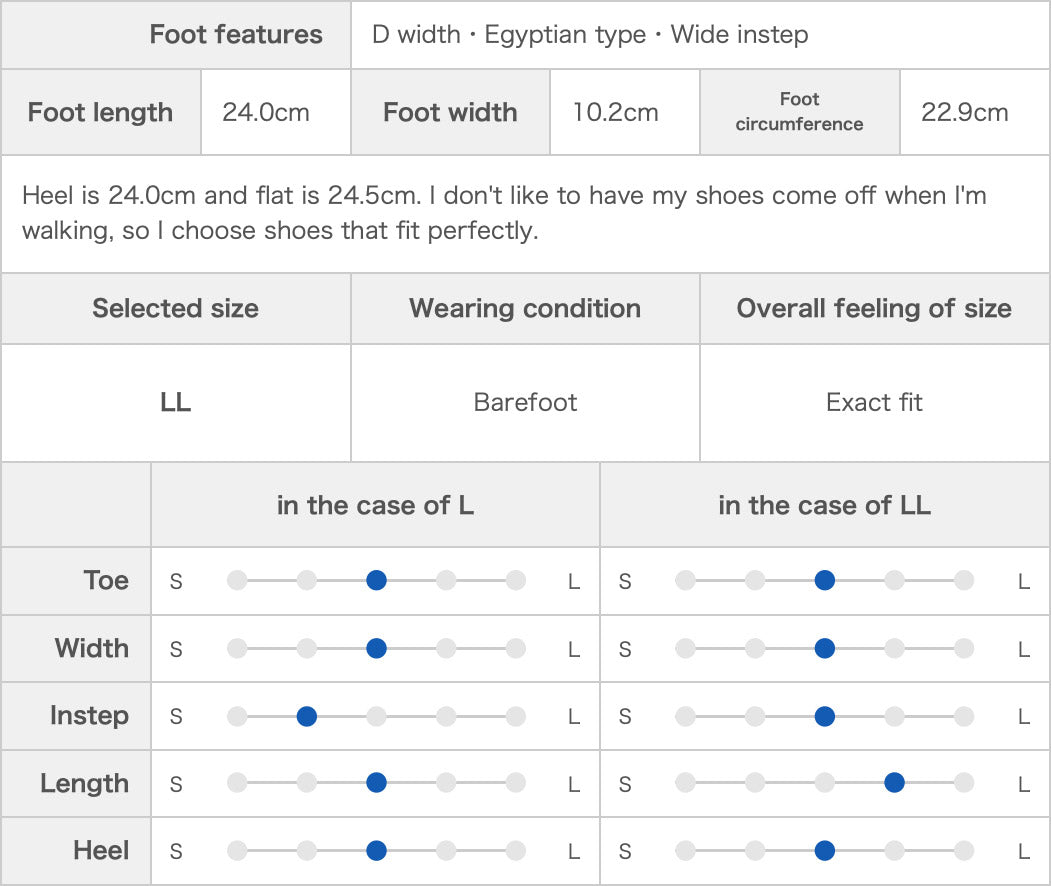The width and height of the screenshot is (1051, 886).
Task: Select the blue dot in LL Length row
Action: tap(894, 782)
